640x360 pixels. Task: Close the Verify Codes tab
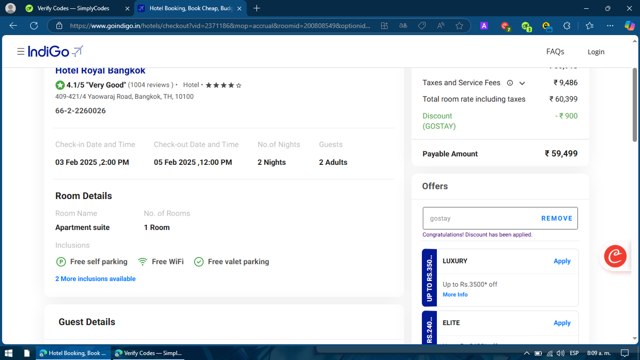point(127,8)
